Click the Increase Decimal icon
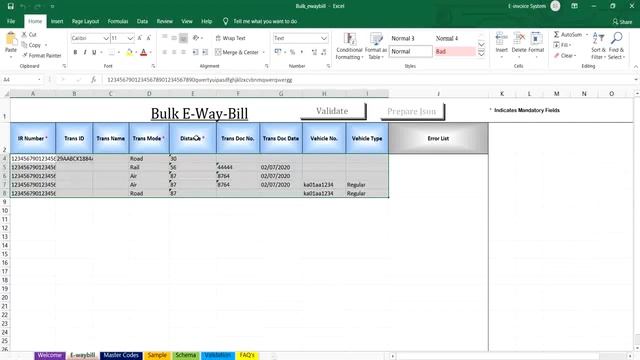This screenshot has height=360, width=640. click(314, 52)
